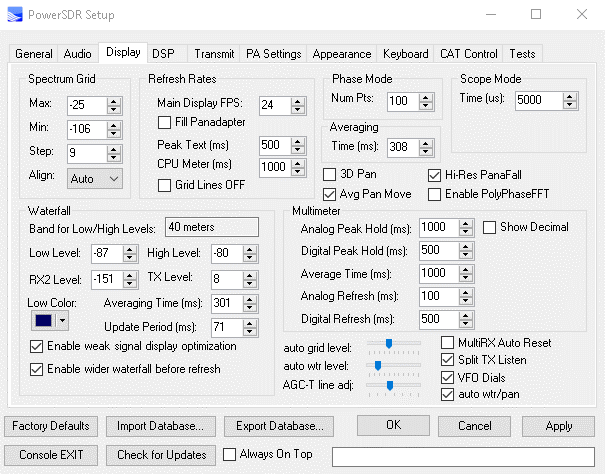Enable Fill Panadapter checkbox
This screenshot has height=474, width=605.
164,122
